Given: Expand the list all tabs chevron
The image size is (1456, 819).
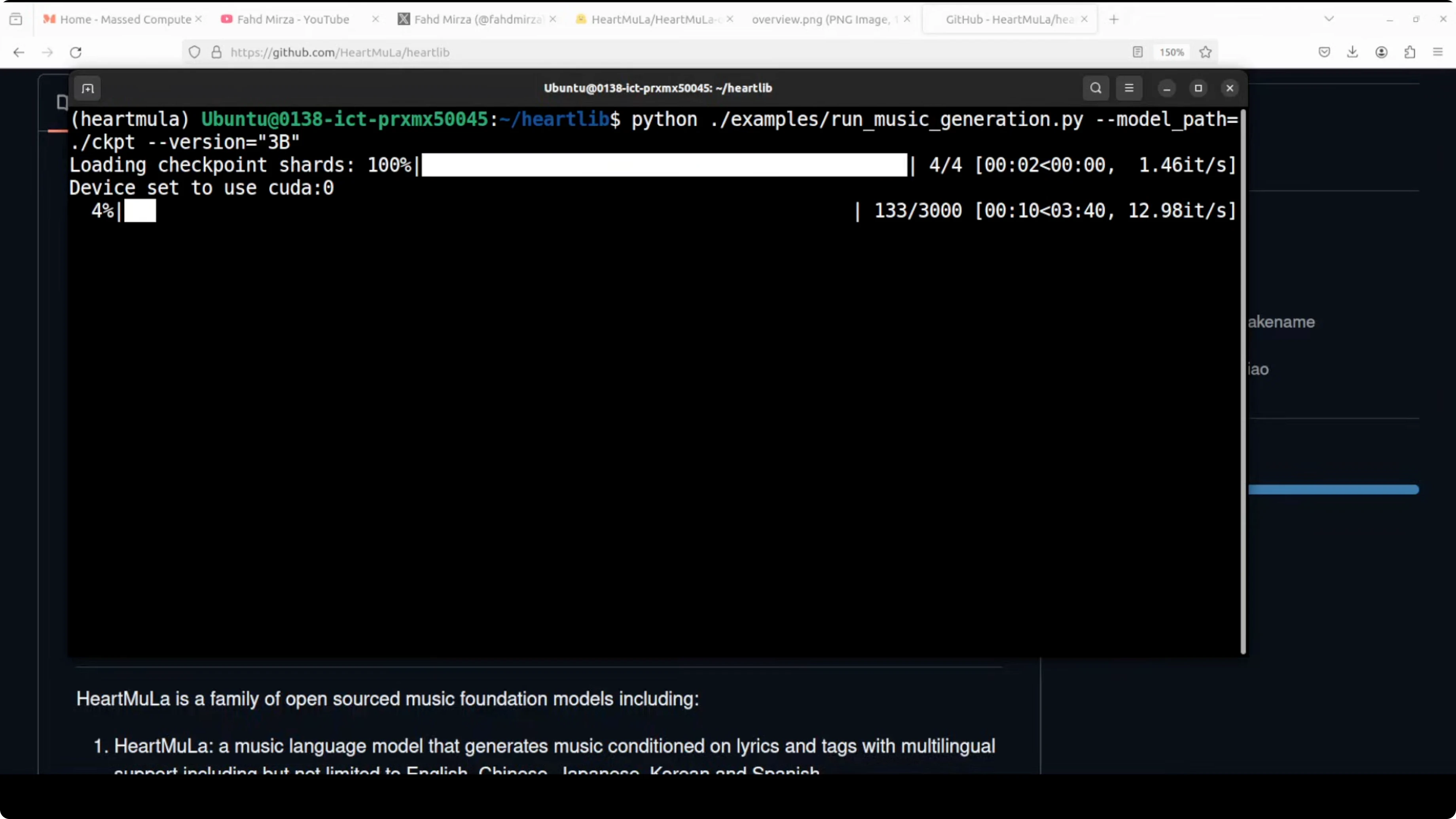Looking at the screenshot, I should pos(1329,19).
